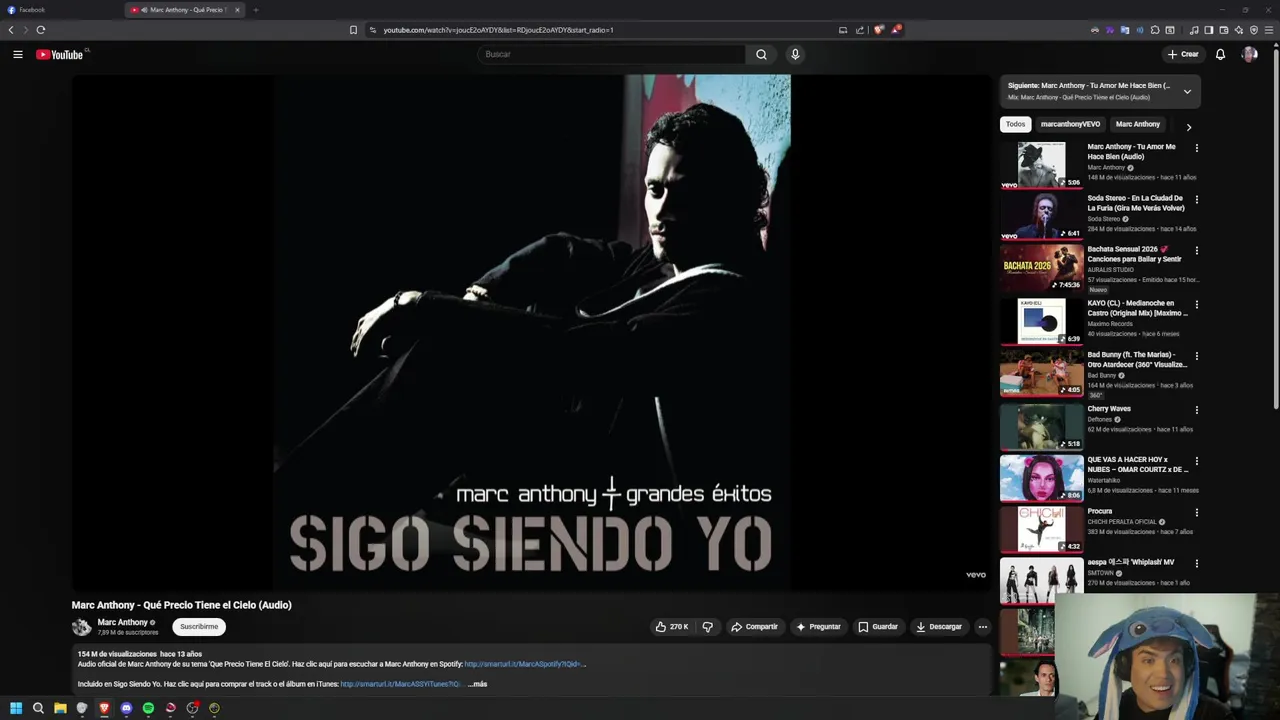This screenshot has width=1280, height=720.
Task: Open options for KAYO Medianoche en Castro
Action: pos(1196,304)
